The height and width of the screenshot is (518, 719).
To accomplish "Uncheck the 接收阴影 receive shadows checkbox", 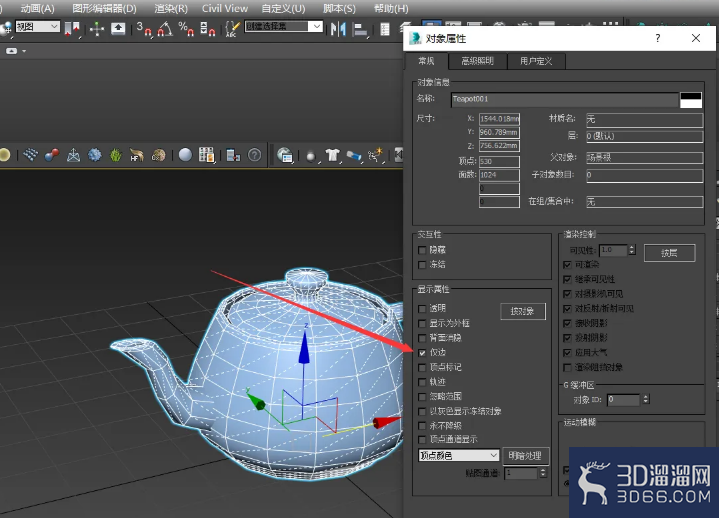I will 567,324.
